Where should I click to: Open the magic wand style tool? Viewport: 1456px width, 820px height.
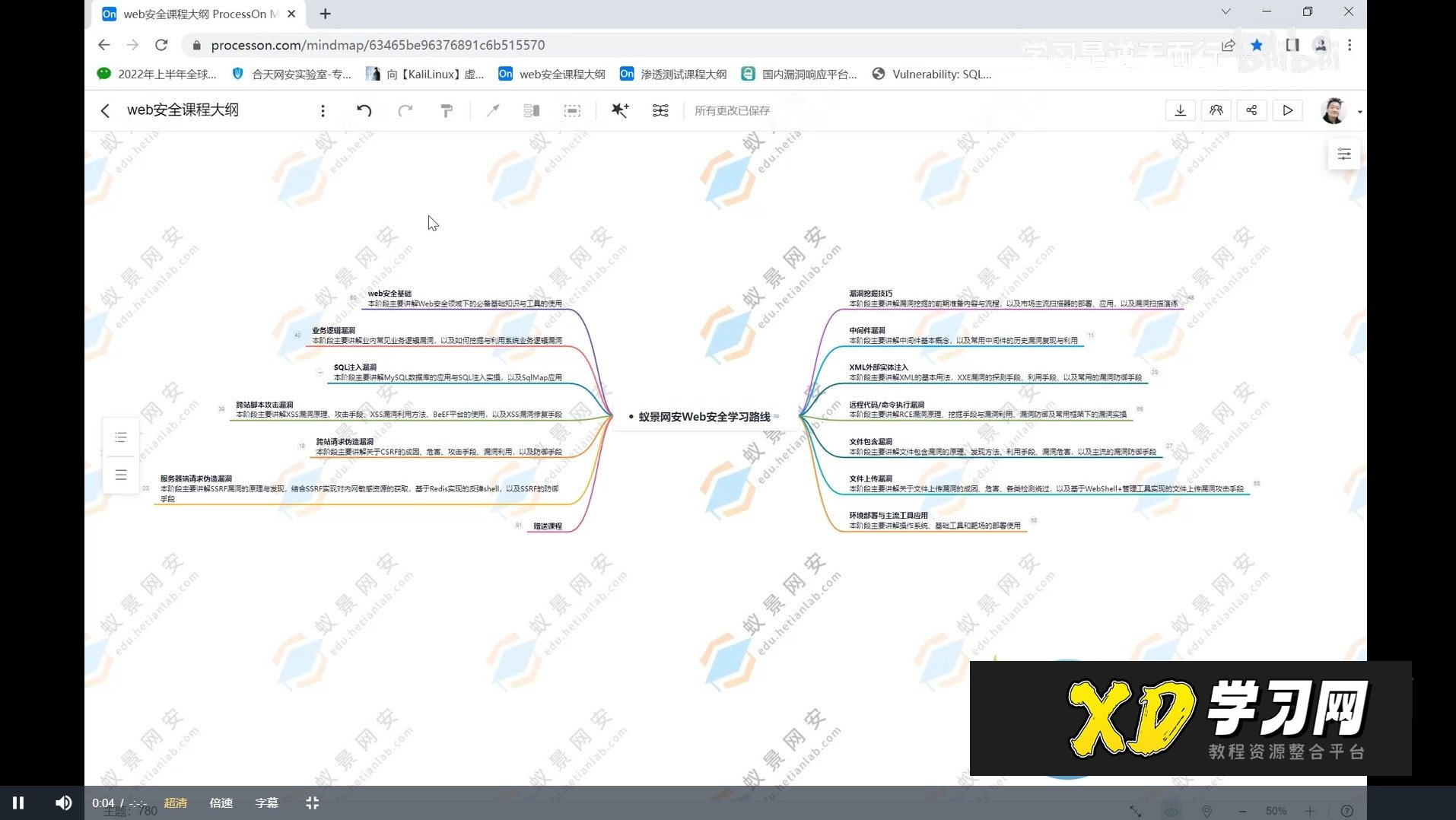[620, 110]
